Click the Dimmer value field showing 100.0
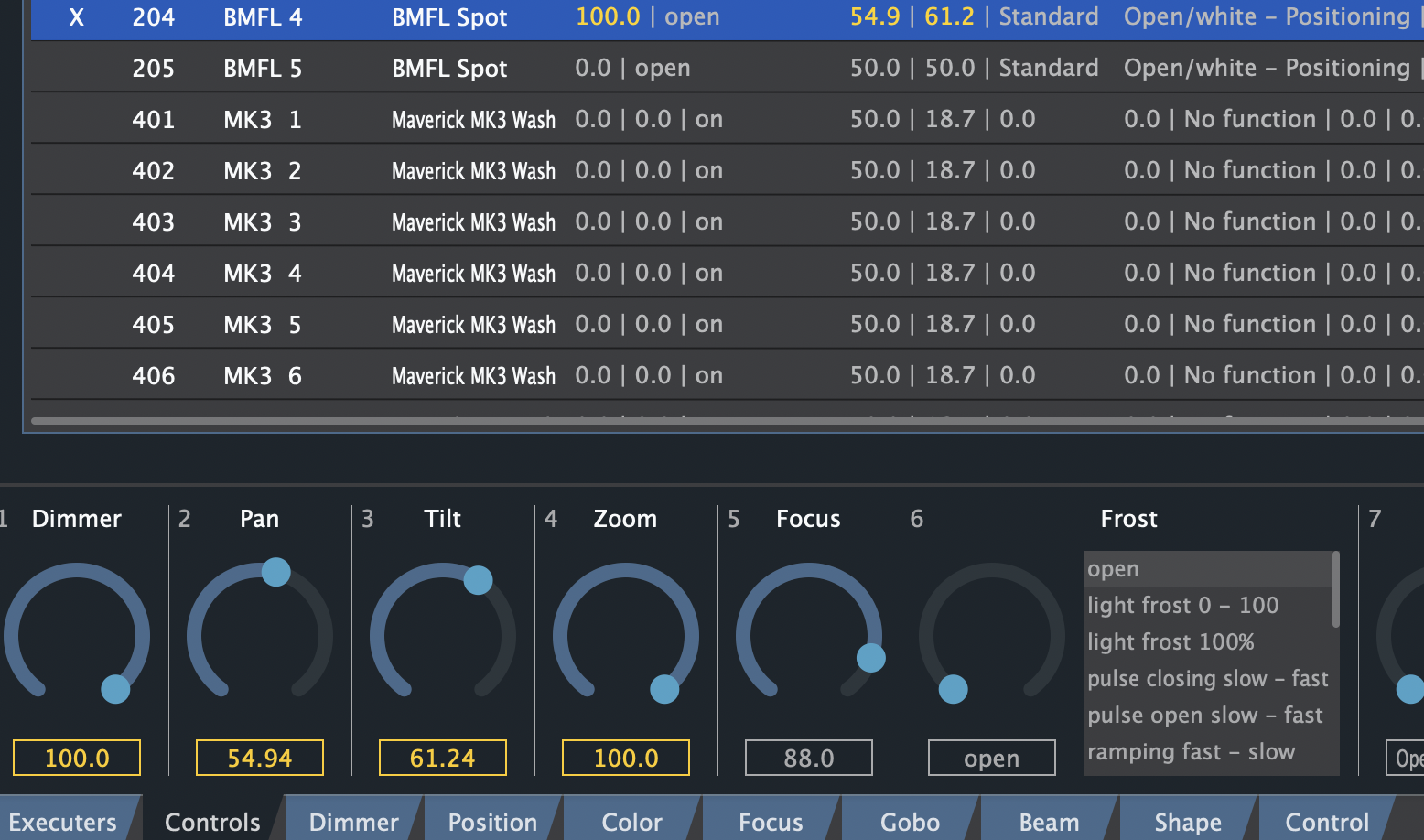The height and width of the screenshot is (840, 1424). pyautogui.click(x=77, y=758)
